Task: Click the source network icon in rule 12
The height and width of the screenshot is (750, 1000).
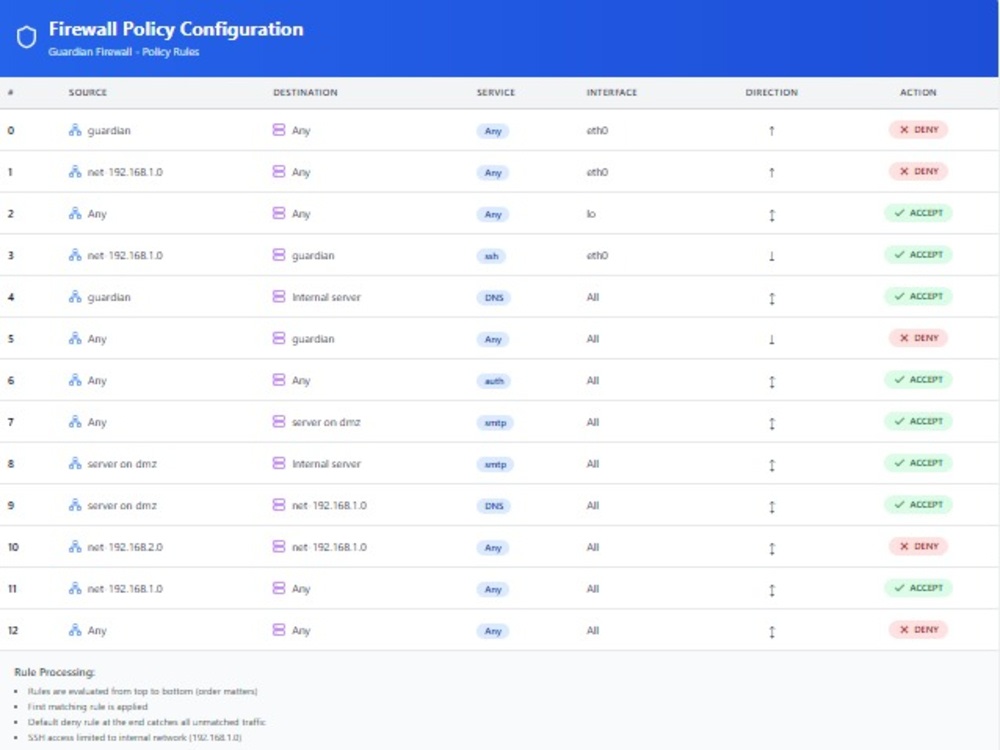Action: click(75, 630)
